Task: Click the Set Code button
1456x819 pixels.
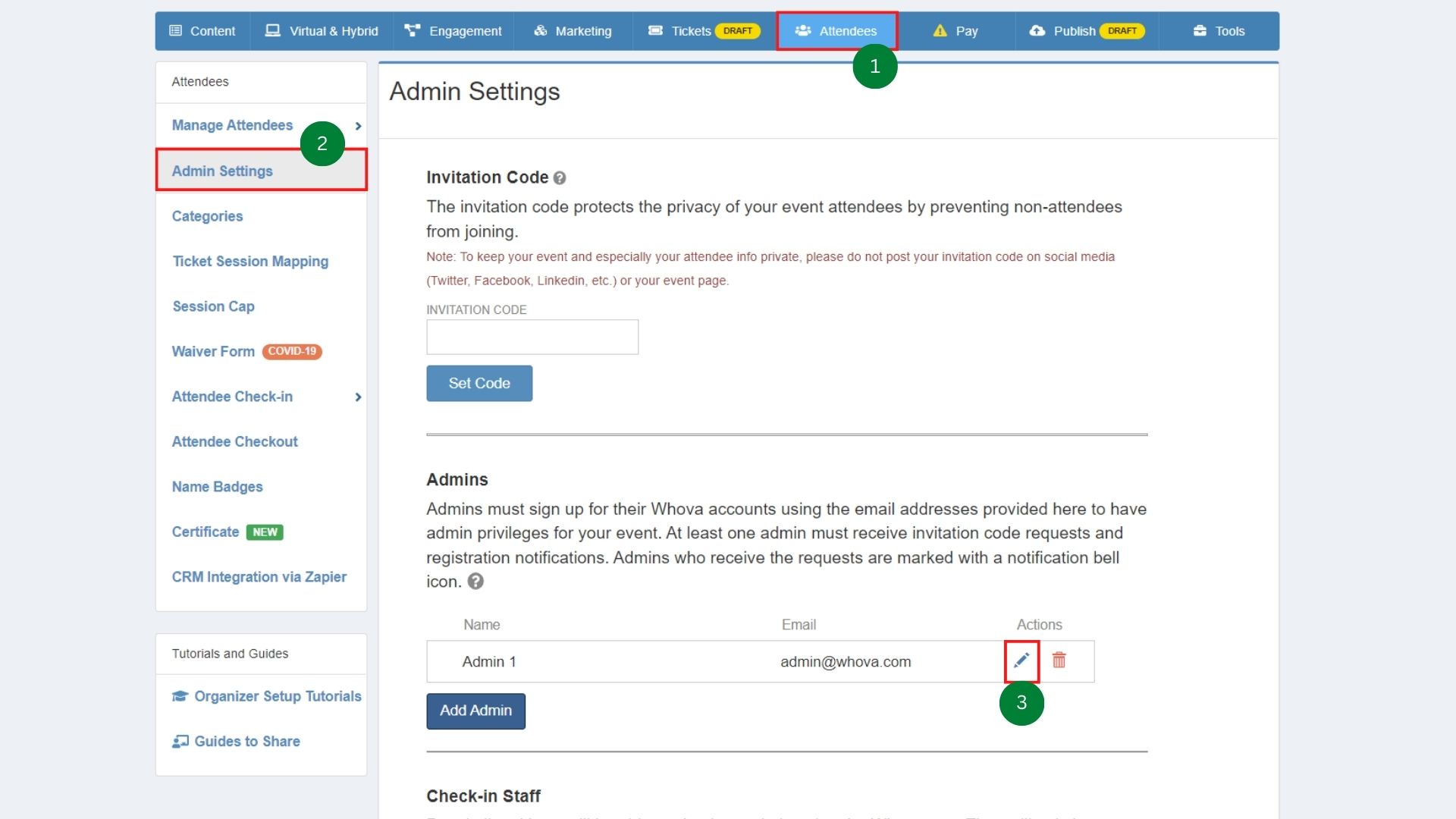Action: coord(479,383)
